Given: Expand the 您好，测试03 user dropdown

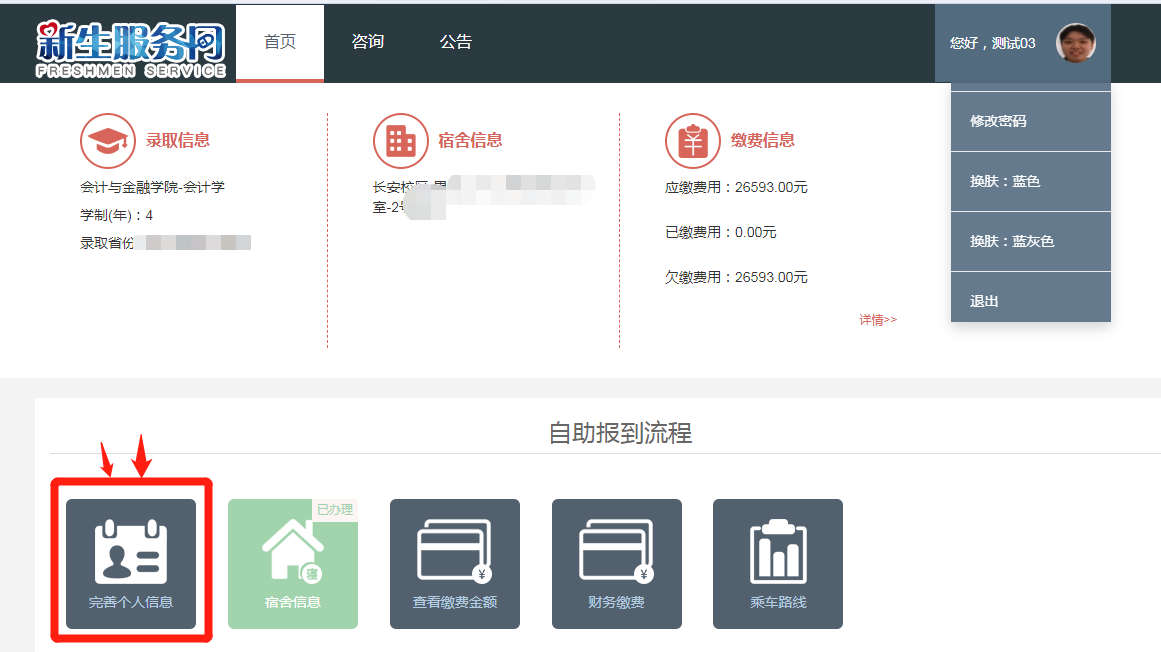Looking at the screenshot, I should click(992, 43).
